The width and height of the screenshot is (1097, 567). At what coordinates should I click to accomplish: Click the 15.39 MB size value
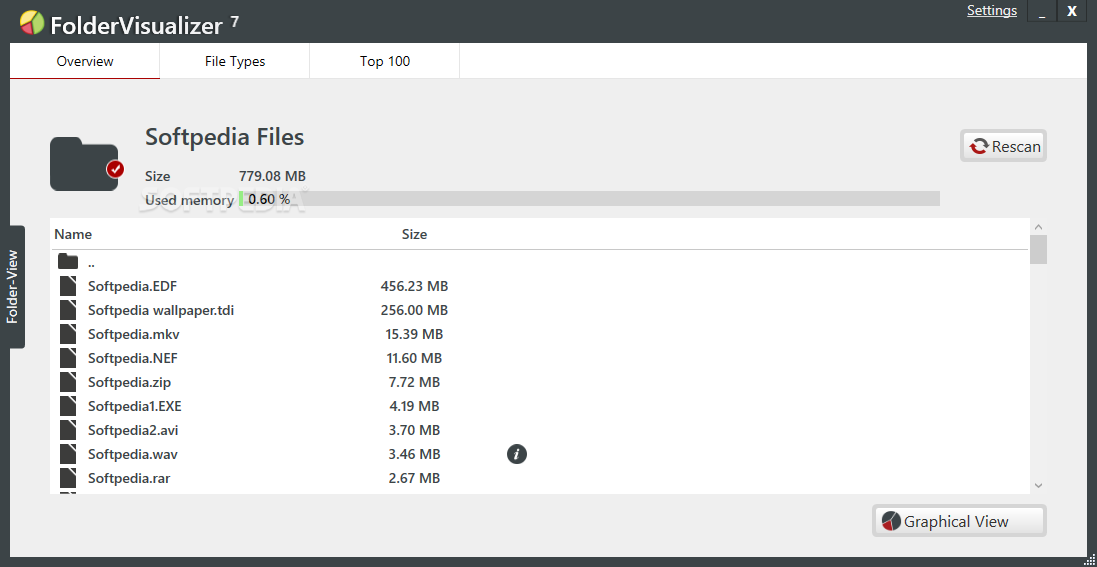tap(414, 334)
